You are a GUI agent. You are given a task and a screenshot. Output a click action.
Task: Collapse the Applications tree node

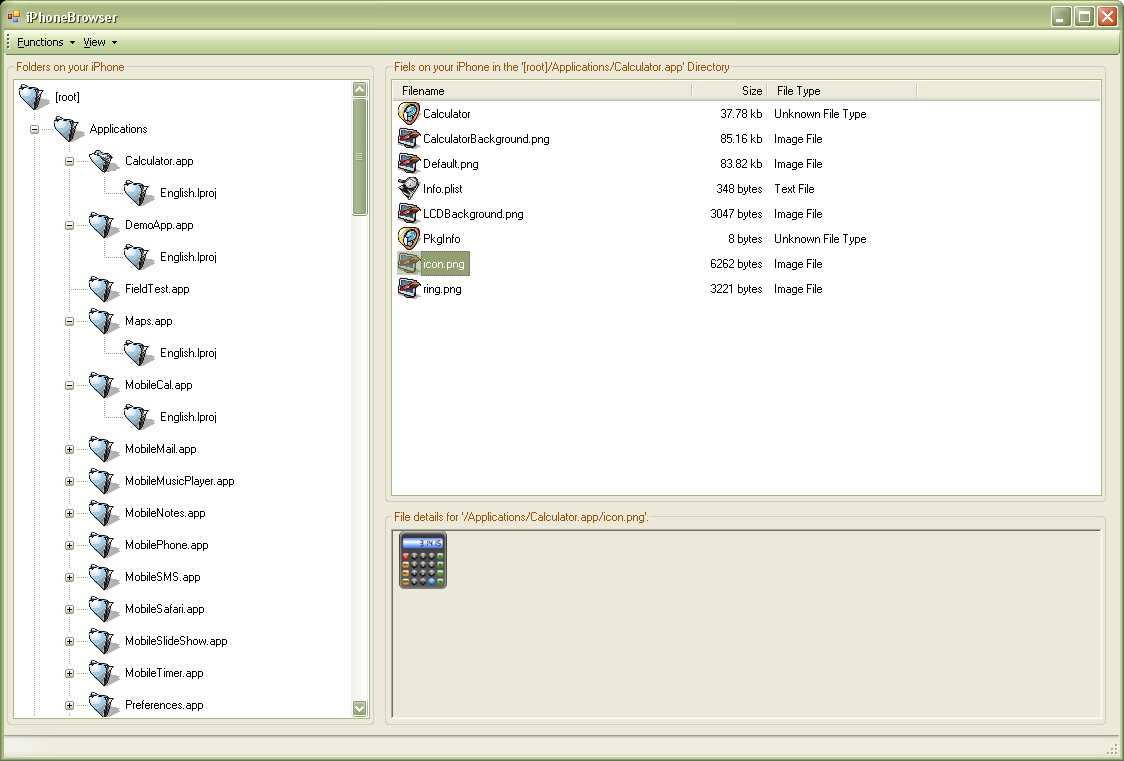pos(34,130)
